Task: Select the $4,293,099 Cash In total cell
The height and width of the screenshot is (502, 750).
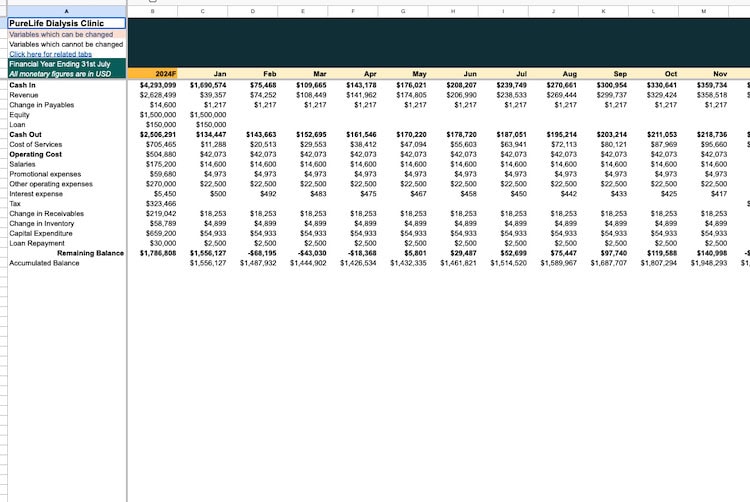Action: click(152, 85)
